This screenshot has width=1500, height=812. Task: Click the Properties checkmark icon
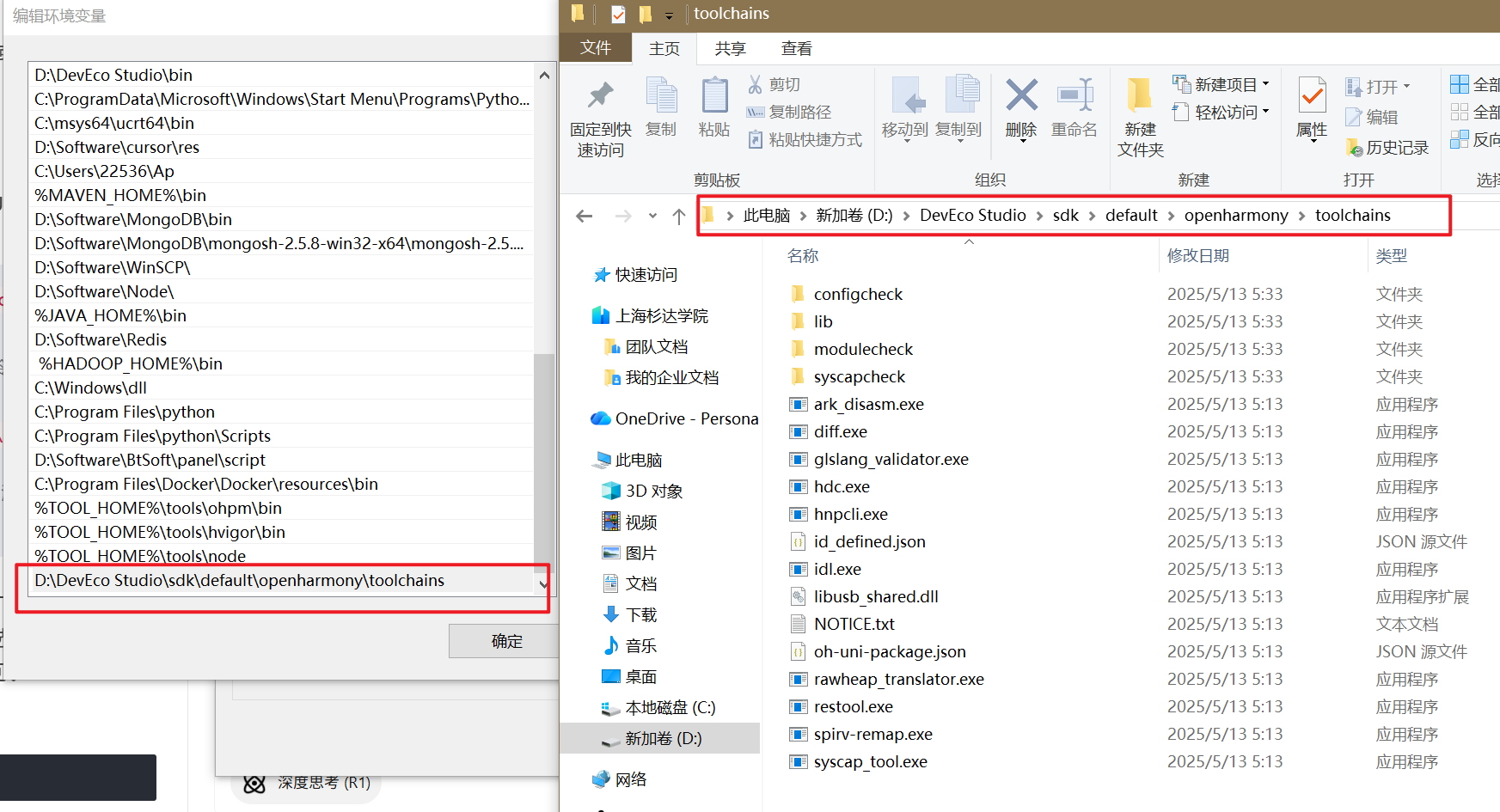tap(1313, 95)
